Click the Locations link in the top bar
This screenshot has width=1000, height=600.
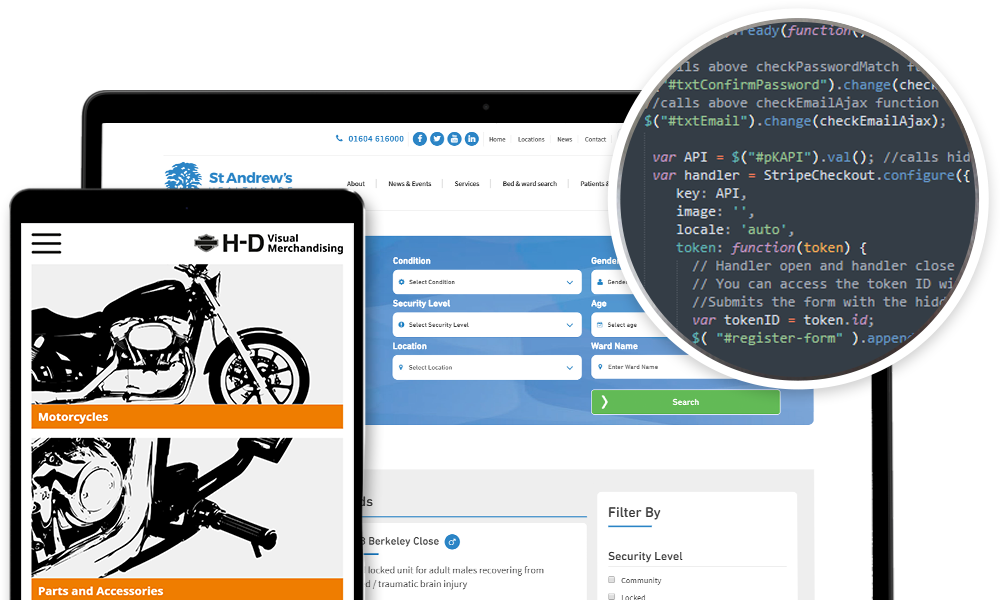(531, 140)
